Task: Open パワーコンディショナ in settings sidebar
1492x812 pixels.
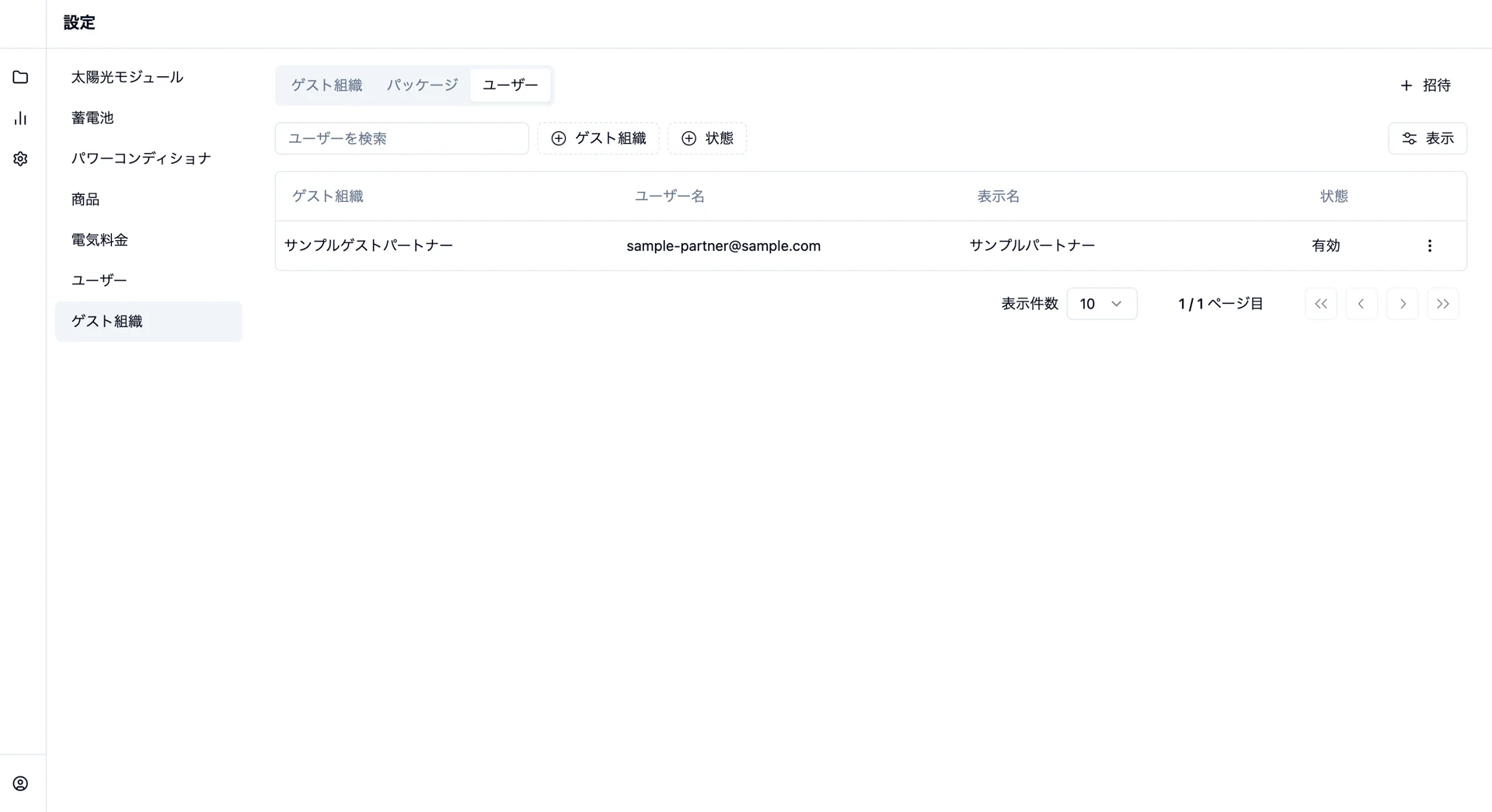Action: [148, 159]
